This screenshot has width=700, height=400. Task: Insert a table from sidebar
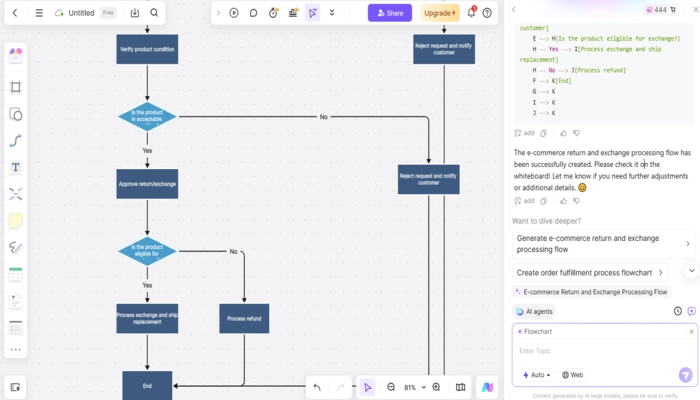tap(16, 274)
